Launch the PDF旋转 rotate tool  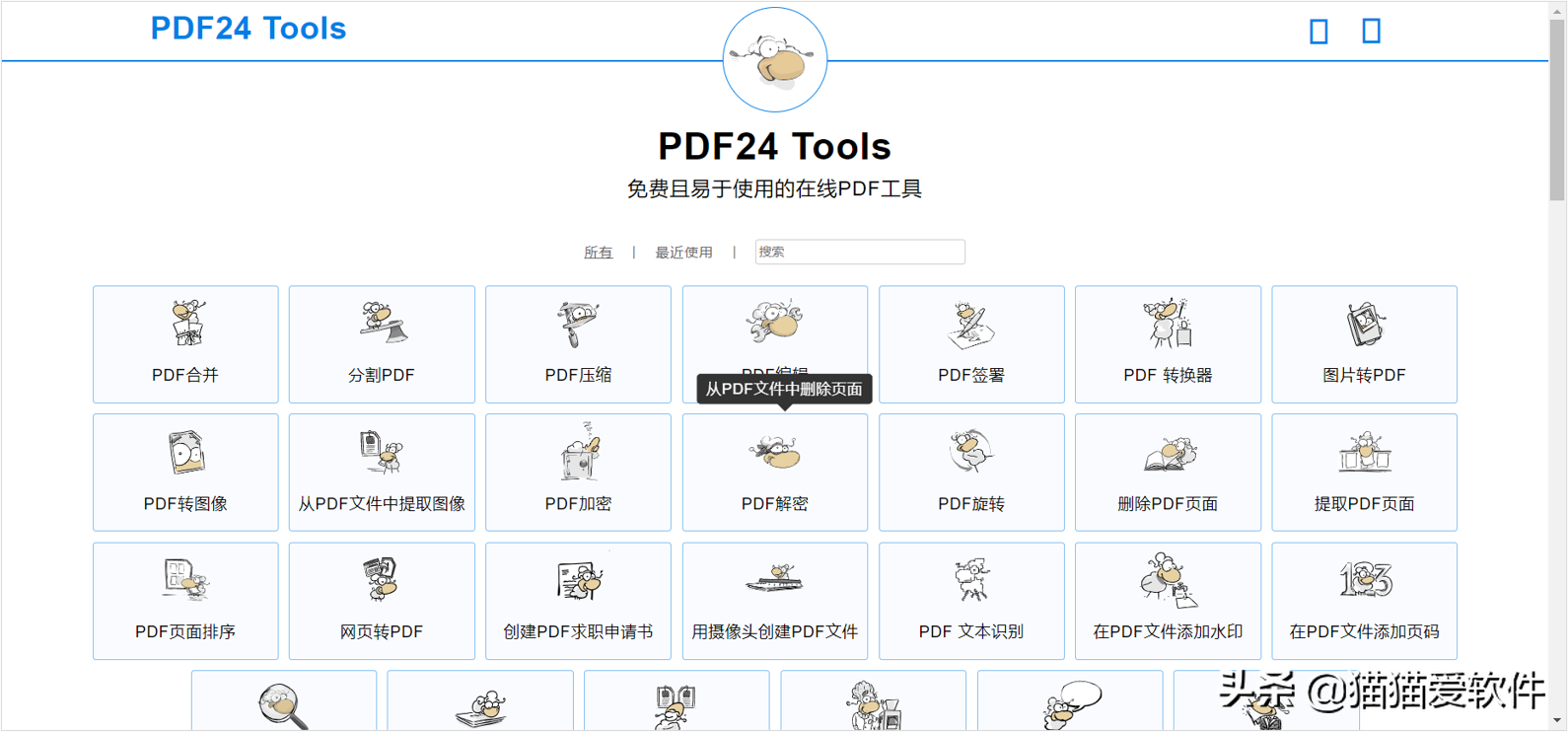[971, 473]
